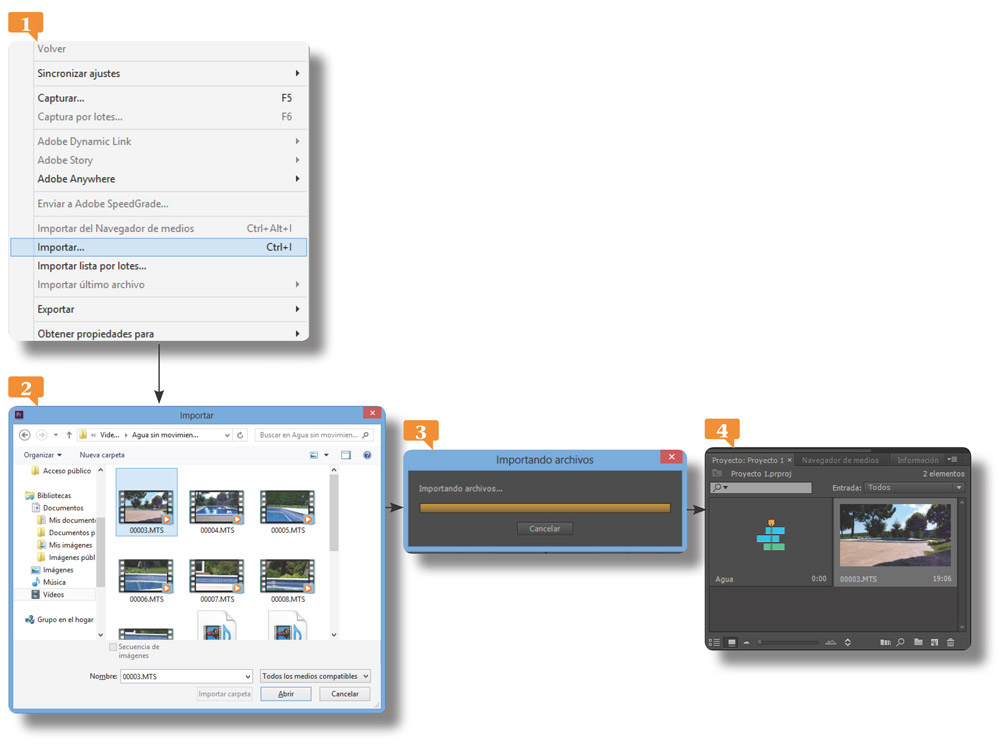Click refresh icon beside the address path
Image resolution: width=998 pixels, height=747 pixels.
pos(241,435)
